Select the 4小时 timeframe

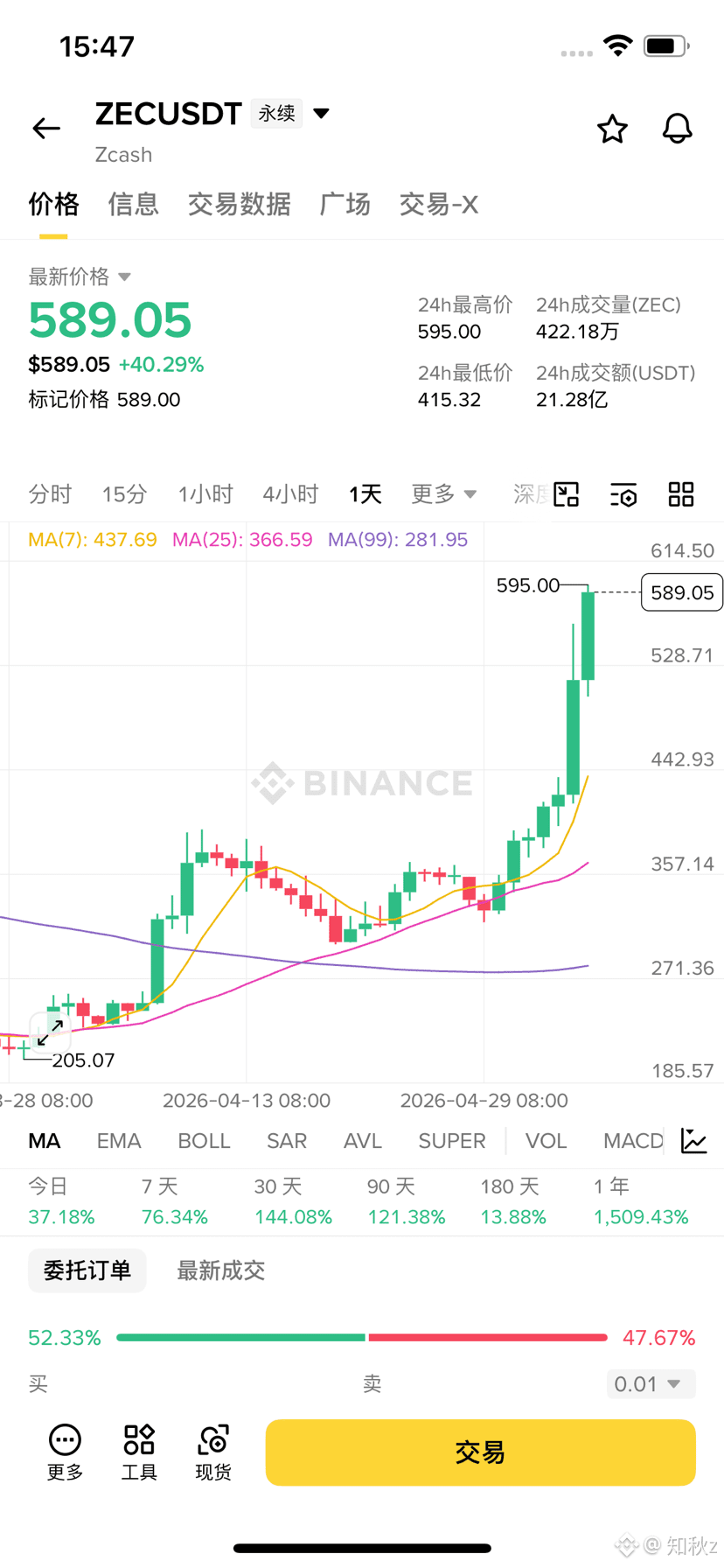pyautogui.click(x=290, y=494)
